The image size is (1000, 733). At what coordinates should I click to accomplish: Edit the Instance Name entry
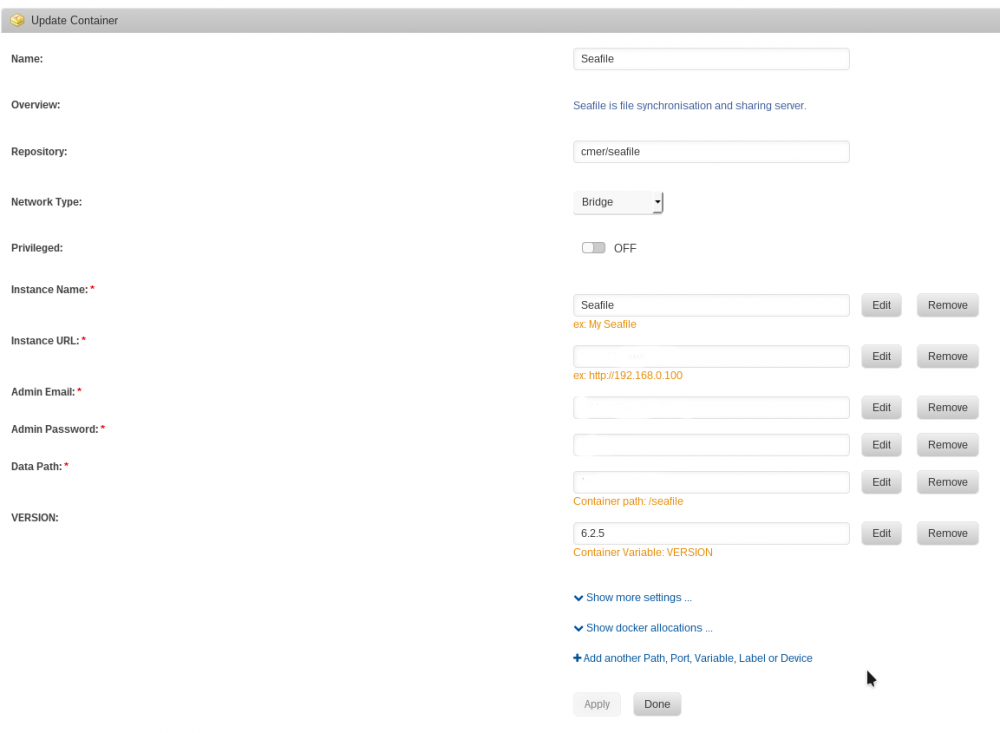tap(881, 306)
